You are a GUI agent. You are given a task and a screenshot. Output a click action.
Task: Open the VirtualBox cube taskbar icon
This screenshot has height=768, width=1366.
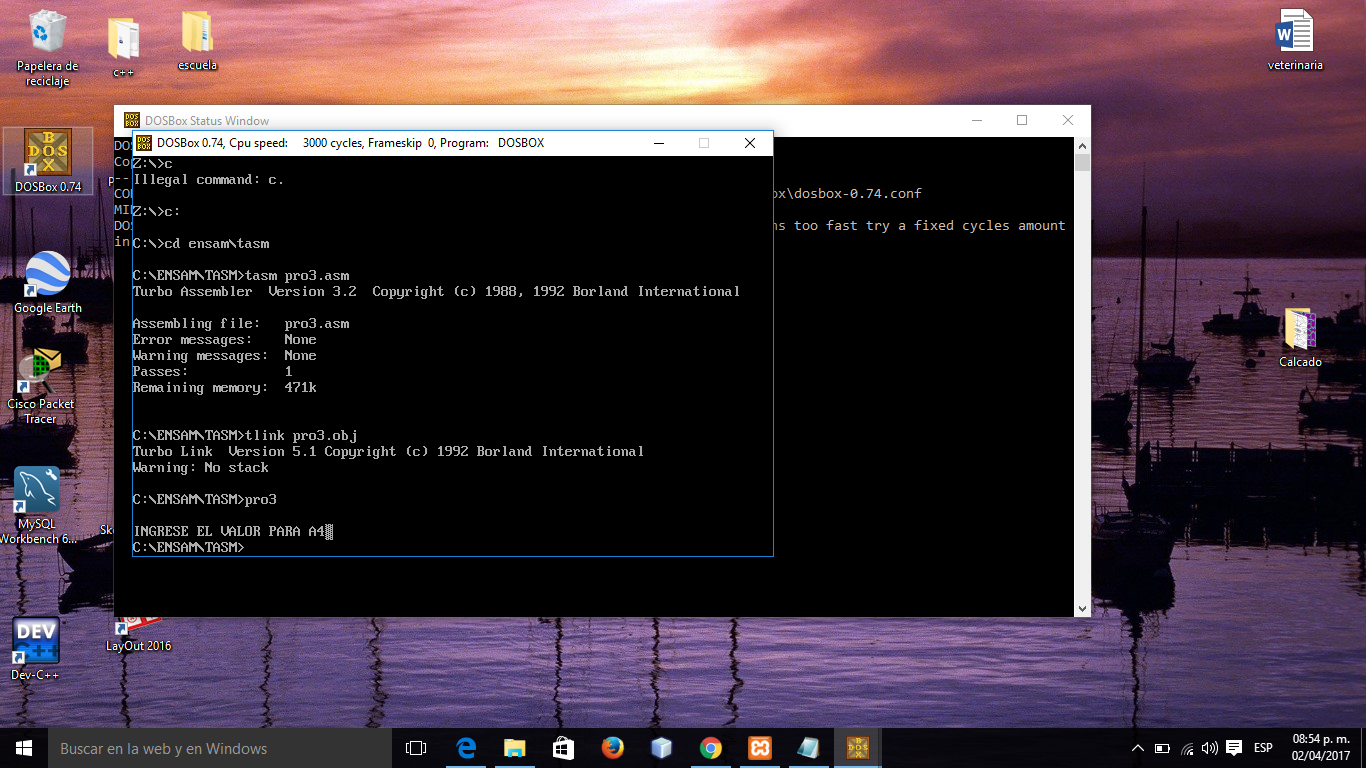pyautogui.click(x=661, y=748)
